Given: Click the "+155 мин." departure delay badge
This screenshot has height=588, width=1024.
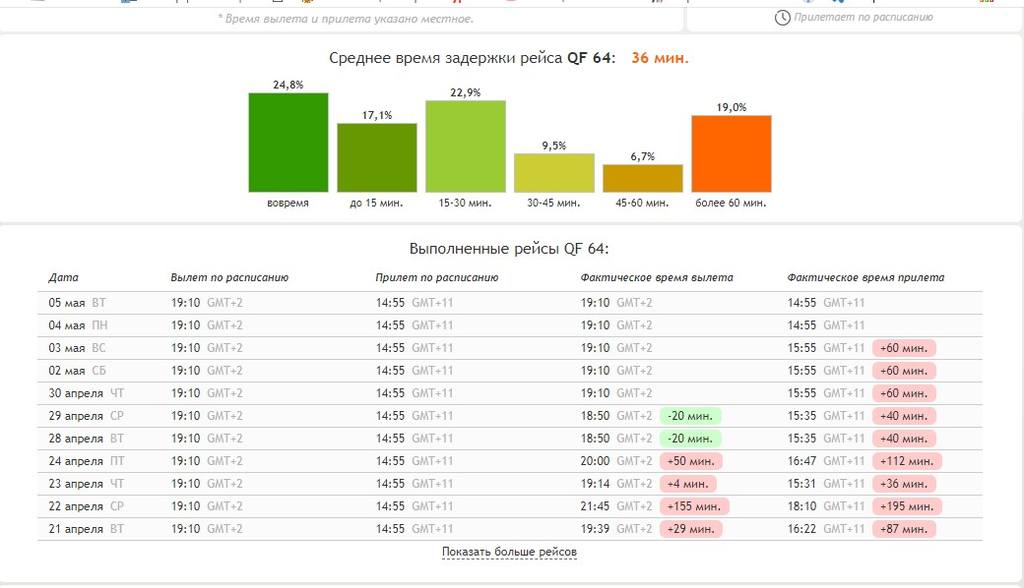Looking at the screenshot, I should 694,506.
